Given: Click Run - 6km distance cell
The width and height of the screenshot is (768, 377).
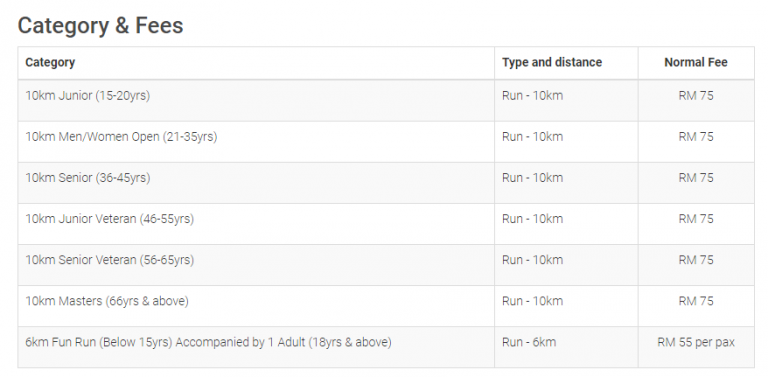Looking at the screenshot, I should (x=529, y=342).
